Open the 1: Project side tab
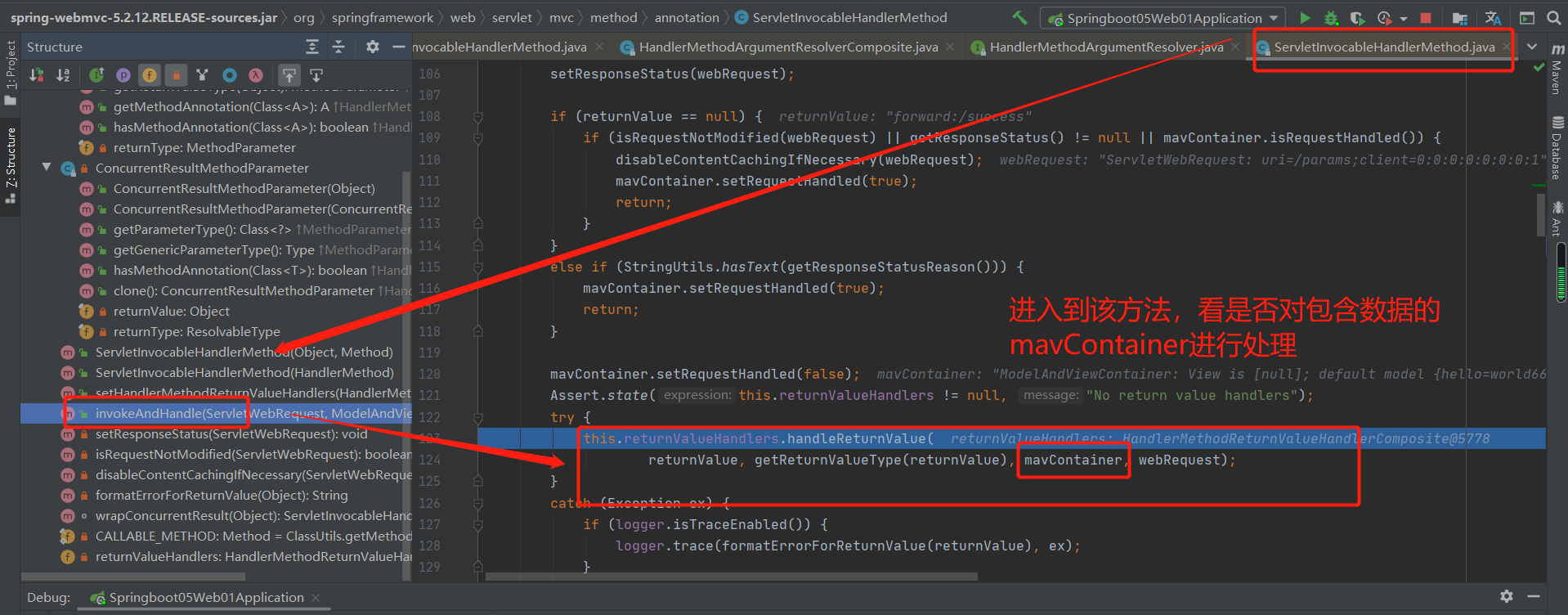 11,72
